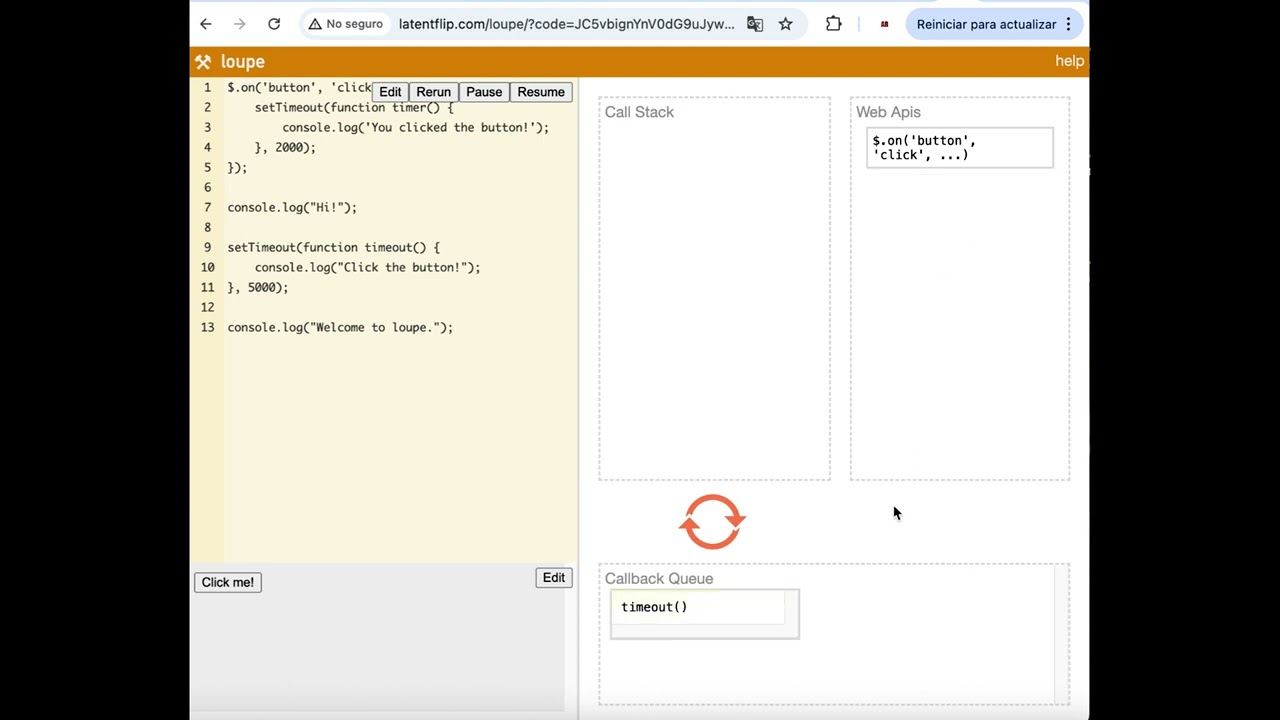Click code line console.log('You clicked the button!');
Screen dimensions: 1280x720
coord(415,127)
